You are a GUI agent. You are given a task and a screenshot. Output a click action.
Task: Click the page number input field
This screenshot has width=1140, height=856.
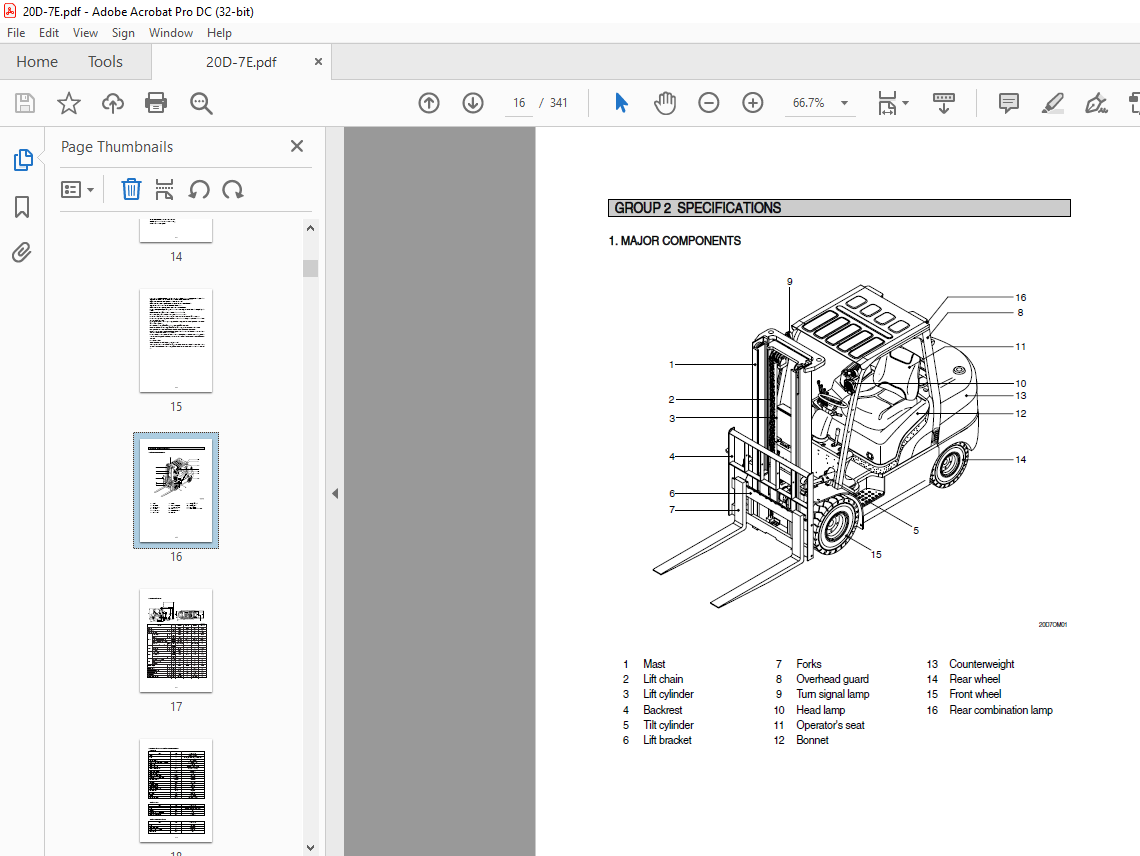(518, 103)
